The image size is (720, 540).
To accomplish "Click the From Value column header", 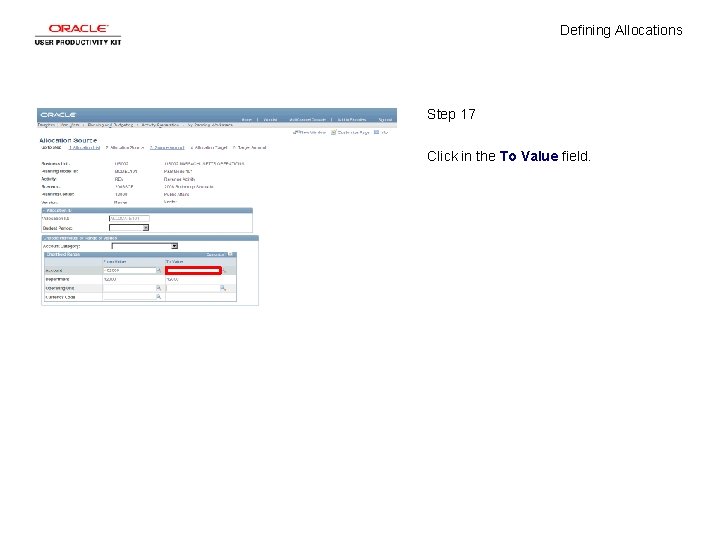I will 115,262.
